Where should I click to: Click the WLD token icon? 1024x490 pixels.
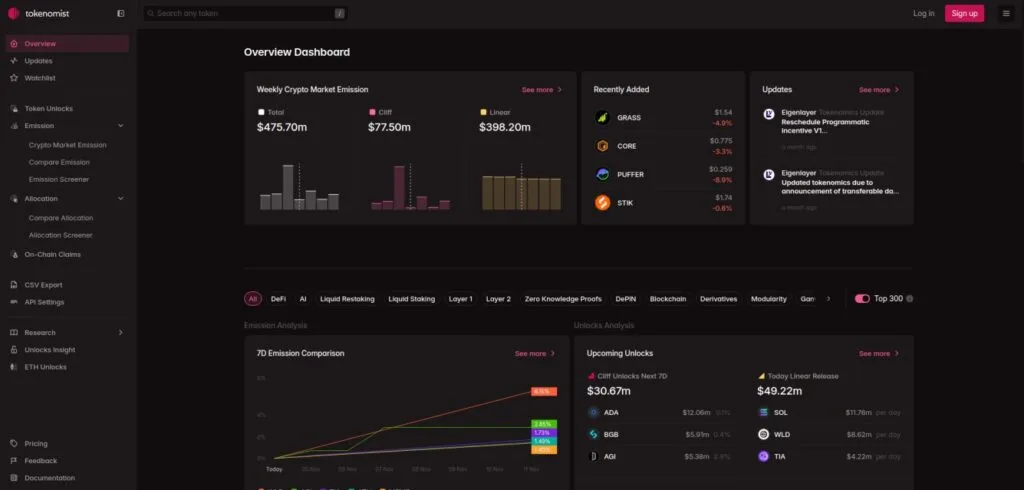point(763,434)
